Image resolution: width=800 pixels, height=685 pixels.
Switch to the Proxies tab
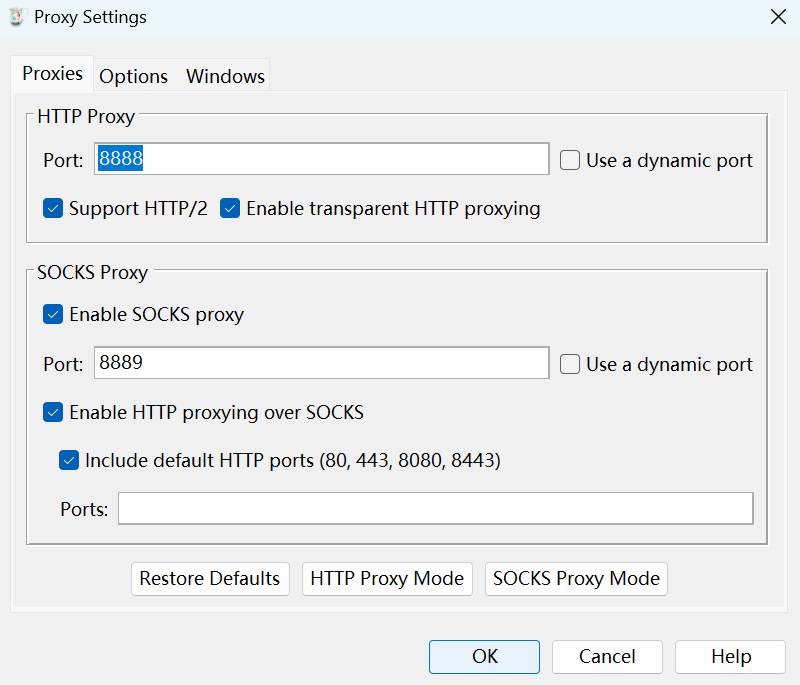coord(52,74)
